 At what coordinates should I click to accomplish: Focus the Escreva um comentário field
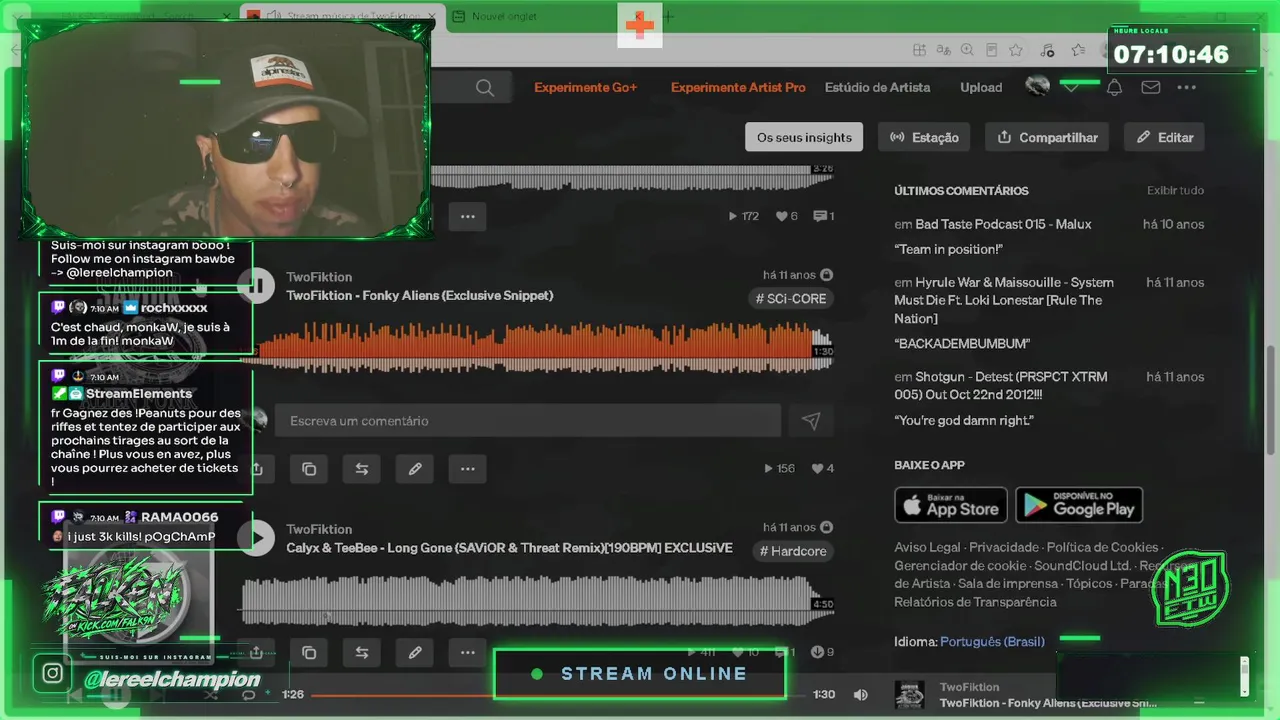pos(528,421)
